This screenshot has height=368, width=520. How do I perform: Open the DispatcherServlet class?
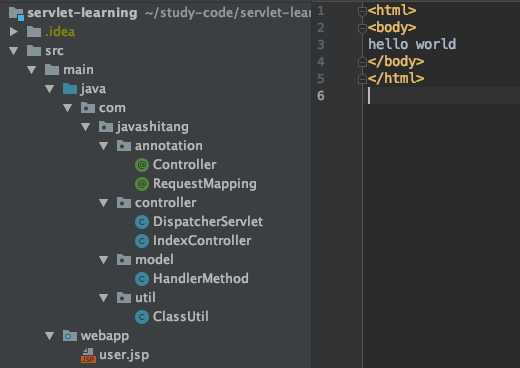click(208, 222)
